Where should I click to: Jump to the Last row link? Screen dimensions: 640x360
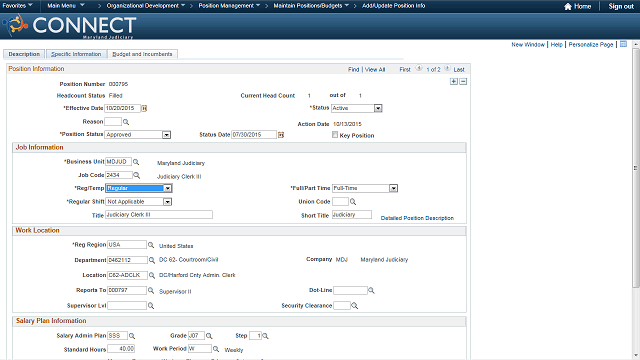[x=459, y=70]
